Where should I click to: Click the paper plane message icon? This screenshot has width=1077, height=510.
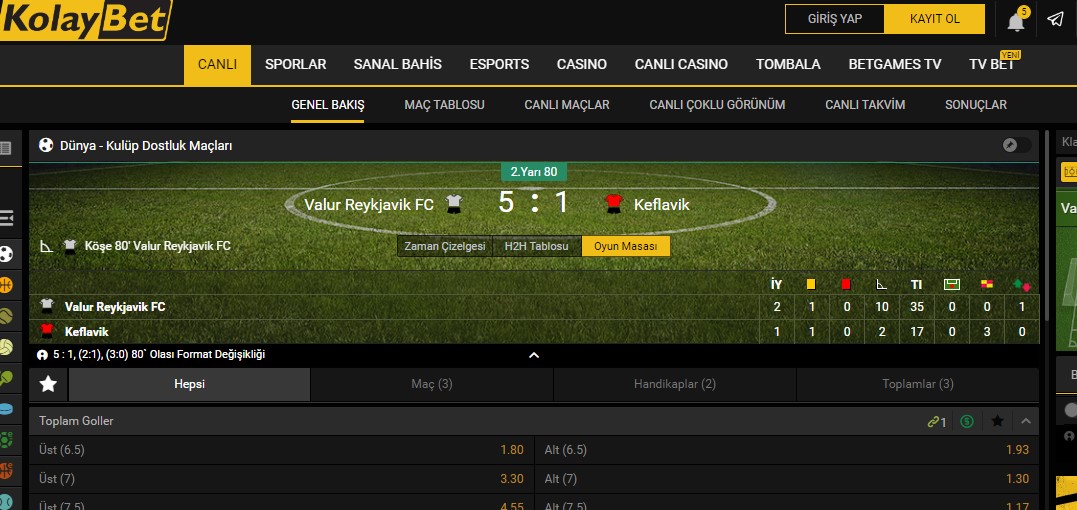pyautogui.click(x=1056, y=19)
